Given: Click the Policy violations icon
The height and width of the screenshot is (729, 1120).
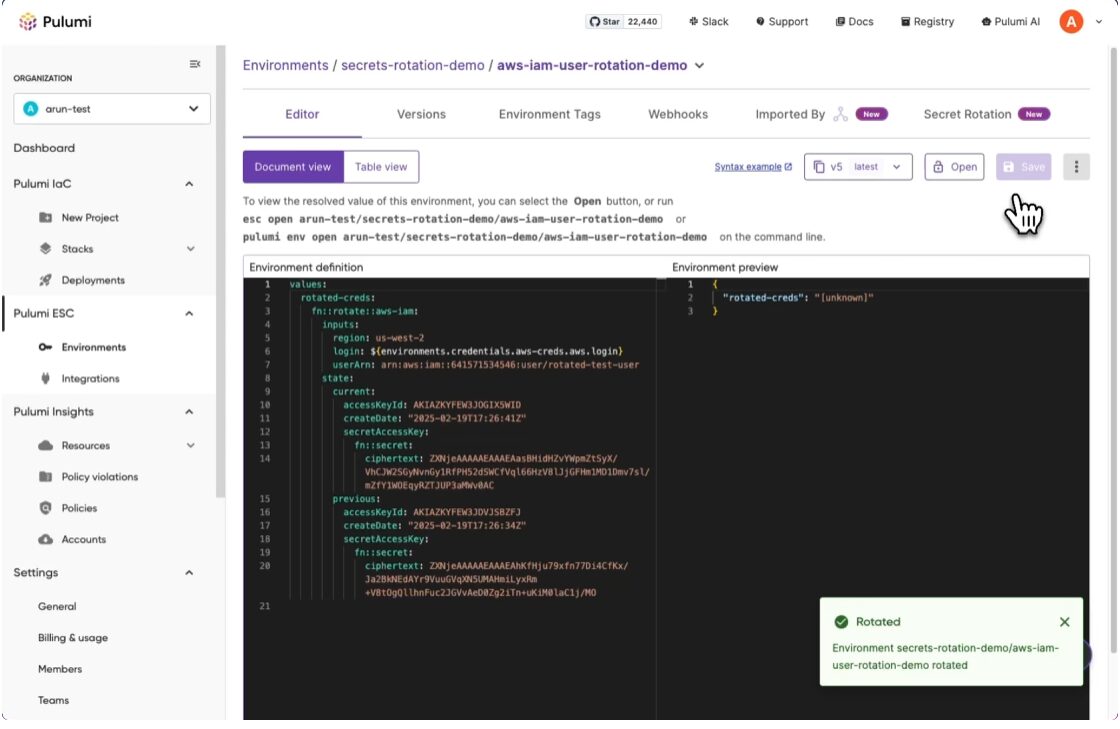Looking at the screenshot, I should pos(46,477).
